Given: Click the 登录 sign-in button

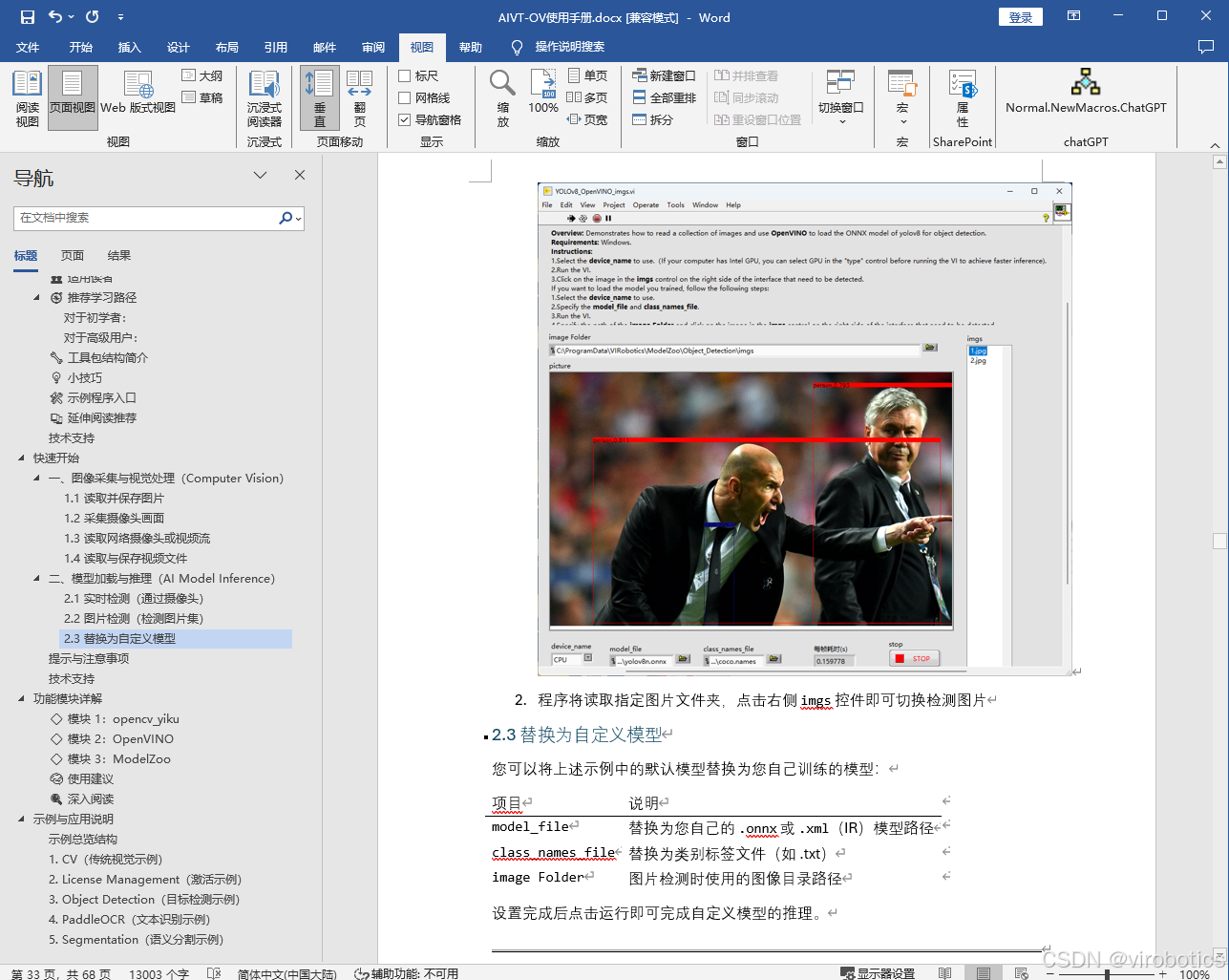Looking at the screenshot, I should [x=1021, y=17].
